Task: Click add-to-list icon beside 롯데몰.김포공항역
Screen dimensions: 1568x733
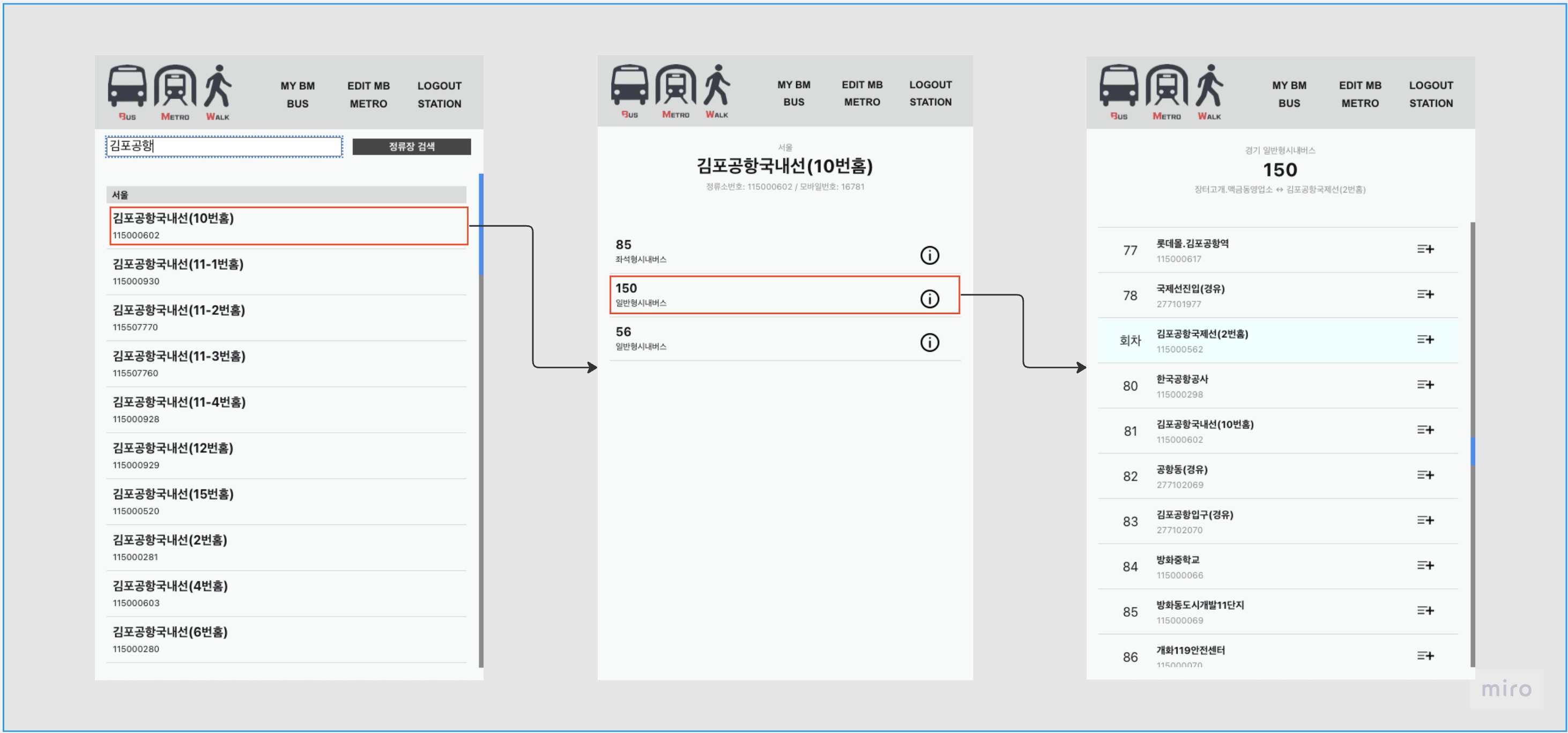Action: pos(1426,249)
